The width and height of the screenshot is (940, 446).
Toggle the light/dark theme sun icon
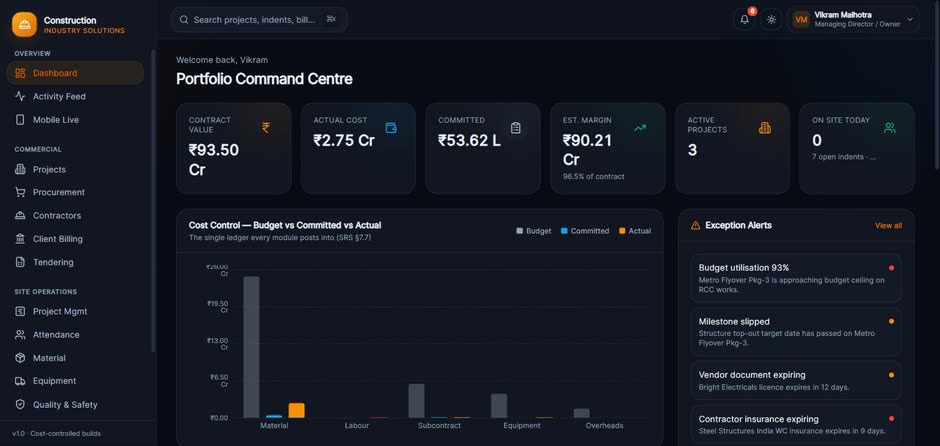pos(771,19)
